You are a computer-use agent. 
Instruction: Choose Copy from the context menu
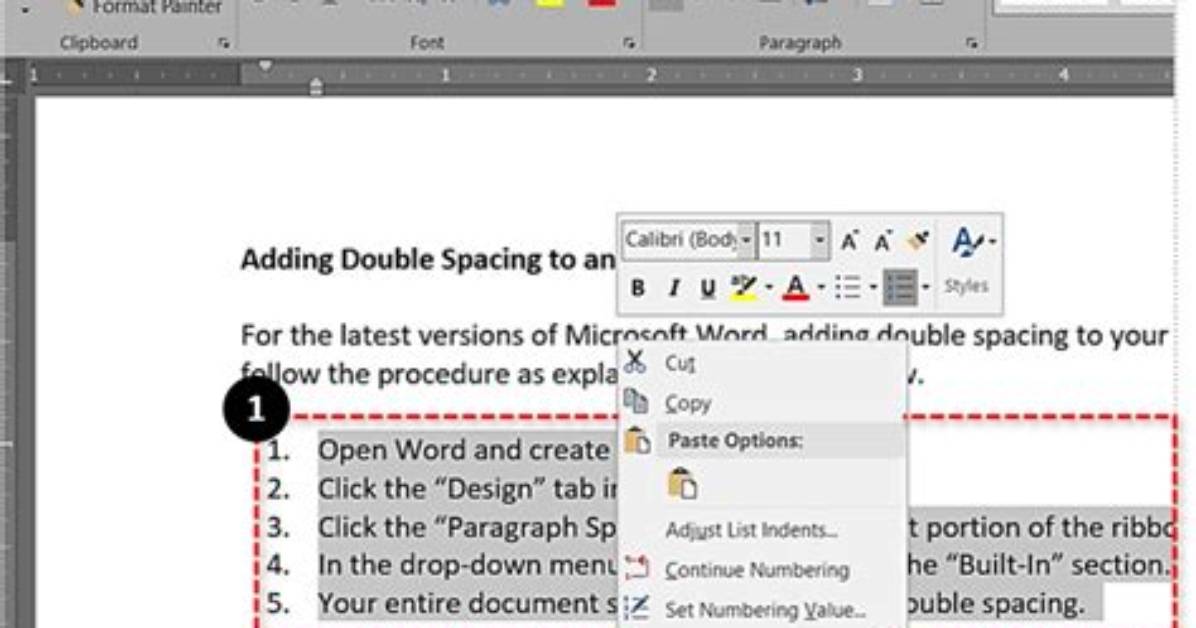(763, 403)
